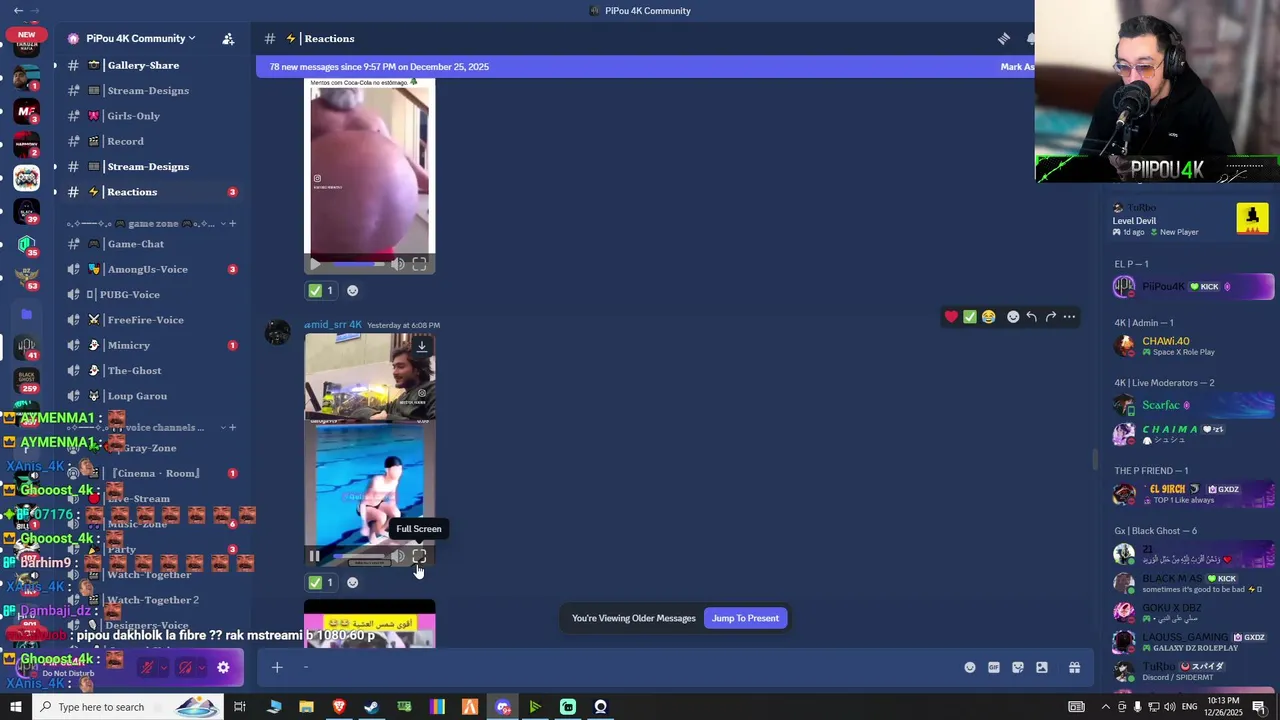Open the apps icon left of the gift button
This screenshot has width=1280, height=720.
point(1042,668)
